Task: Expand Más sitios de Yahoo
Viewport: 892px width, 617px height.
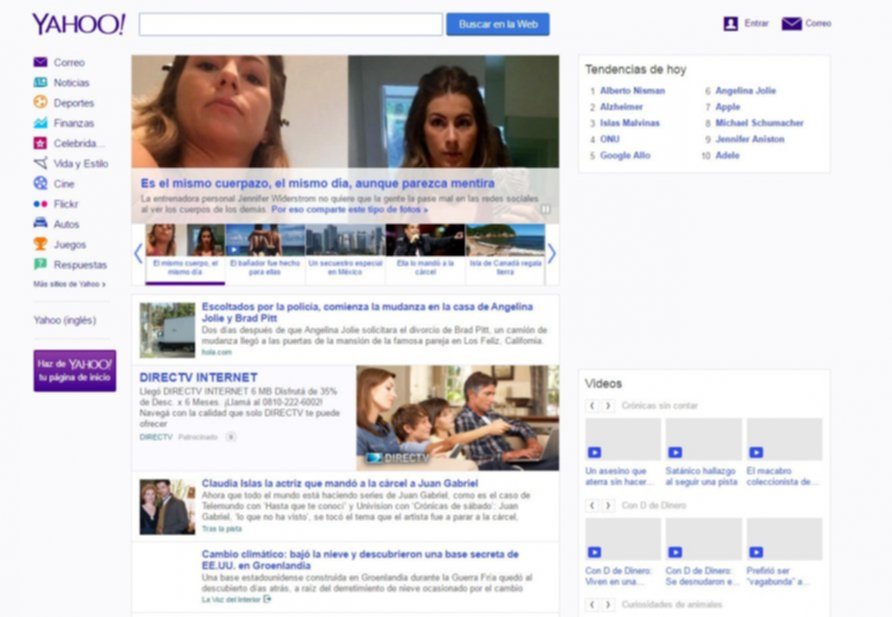Action: pos(69,284)
